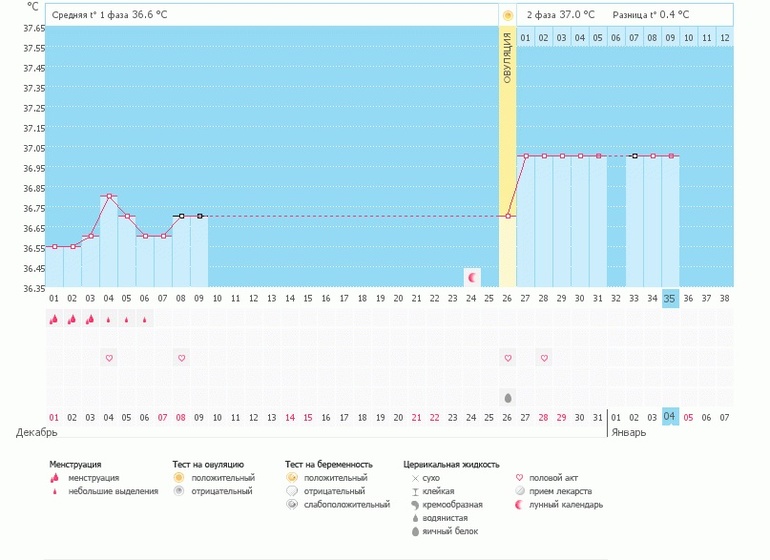This screenshot has height=560, width=770.
Task: Select the temperature point on cycle day 05
Action: tap(127, 216)
